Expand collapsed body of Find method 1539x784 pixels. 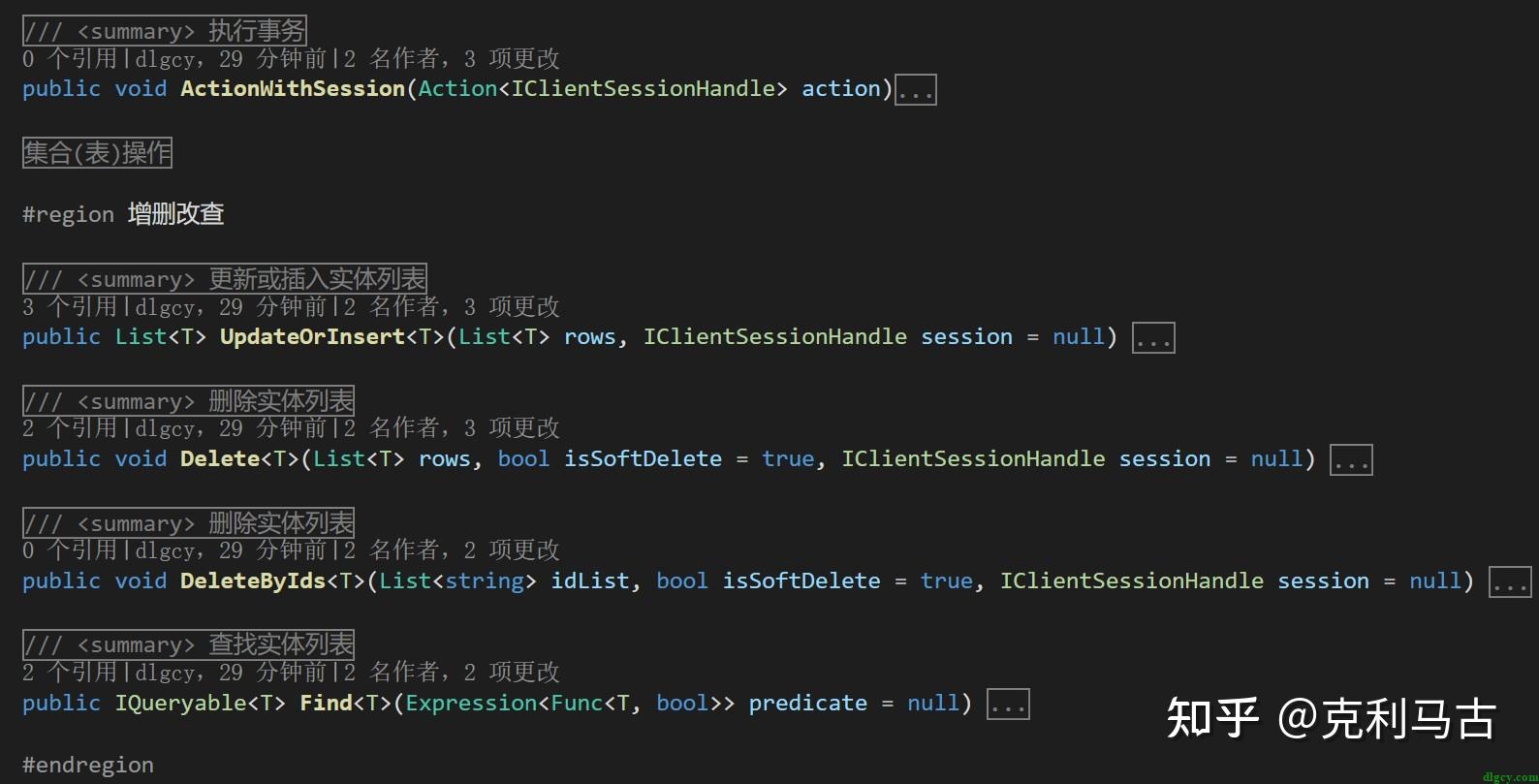(x=1008, y=705)
